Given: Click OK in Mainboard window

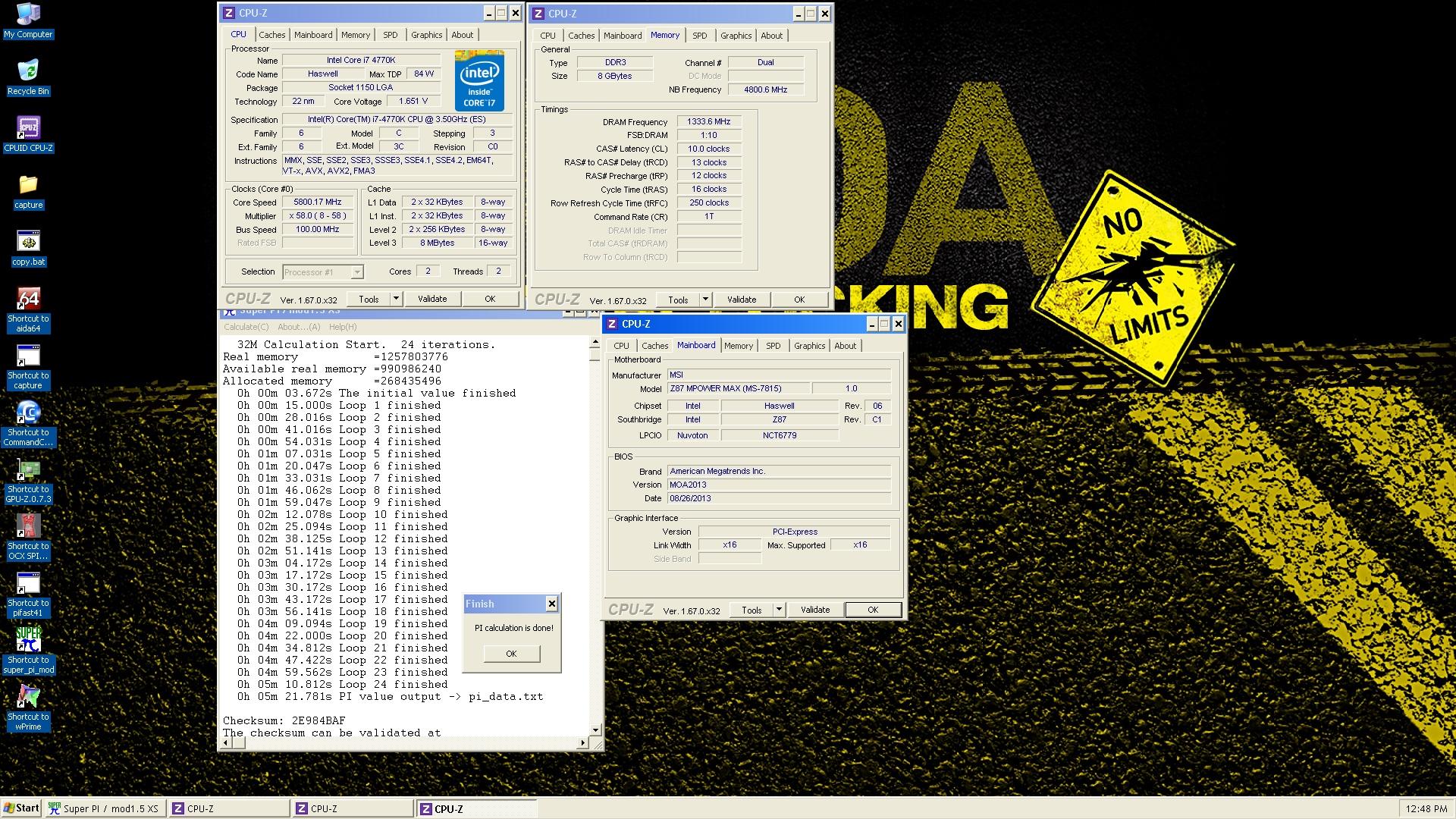Looking at the screenshot, I should 873,610.
